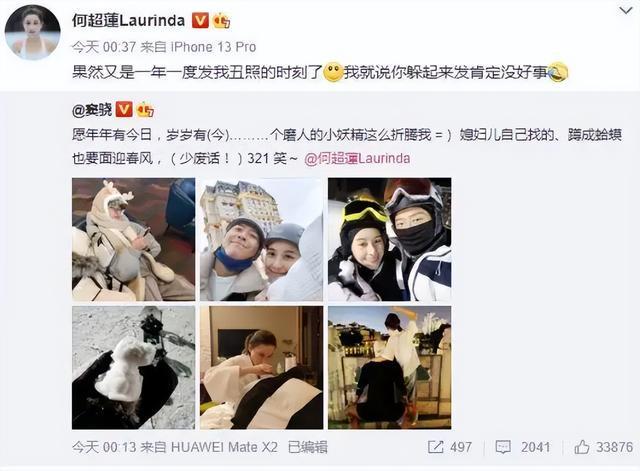This screenshot has height=471, width=640.
Task: Open the rooftop piggyback photo thumbnail
Action: [389, 367]
